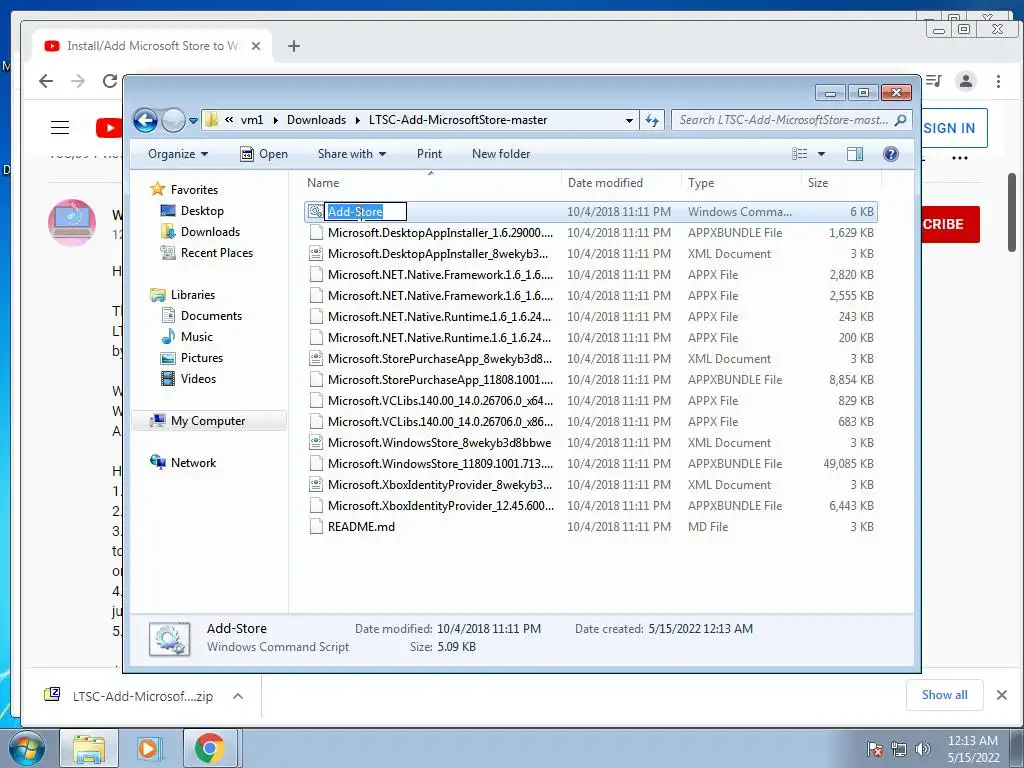The height and width of the screenshot is (768, 1024).
Task: Close the Chrome downloads bar
Action: coord(1002,695)
